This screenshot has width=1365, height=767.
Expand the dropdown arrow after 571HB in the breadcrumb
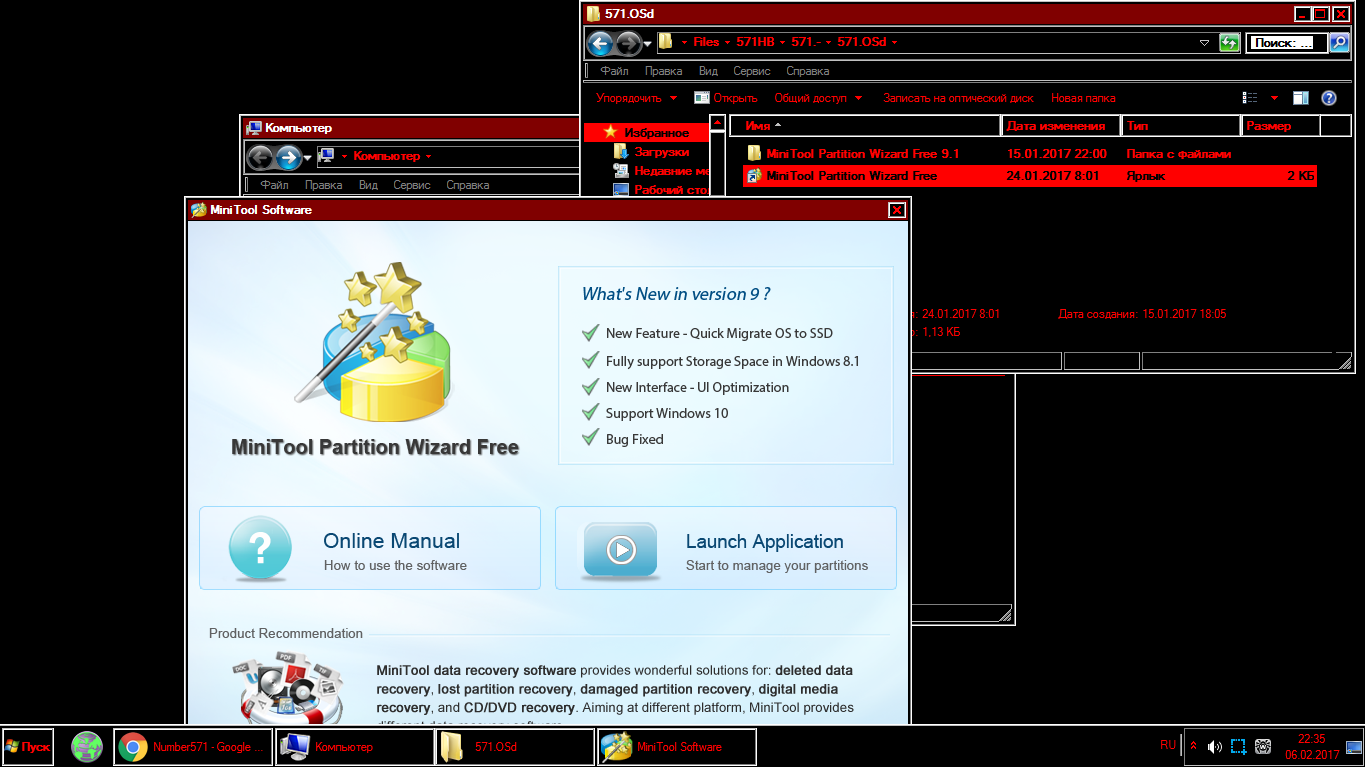point(782,42)
